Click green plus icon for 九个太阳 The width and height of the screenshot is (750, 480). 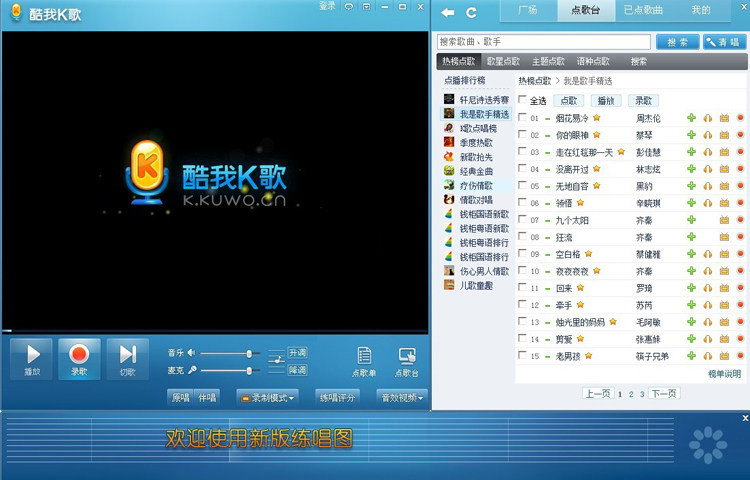click(x=691, y=220)
